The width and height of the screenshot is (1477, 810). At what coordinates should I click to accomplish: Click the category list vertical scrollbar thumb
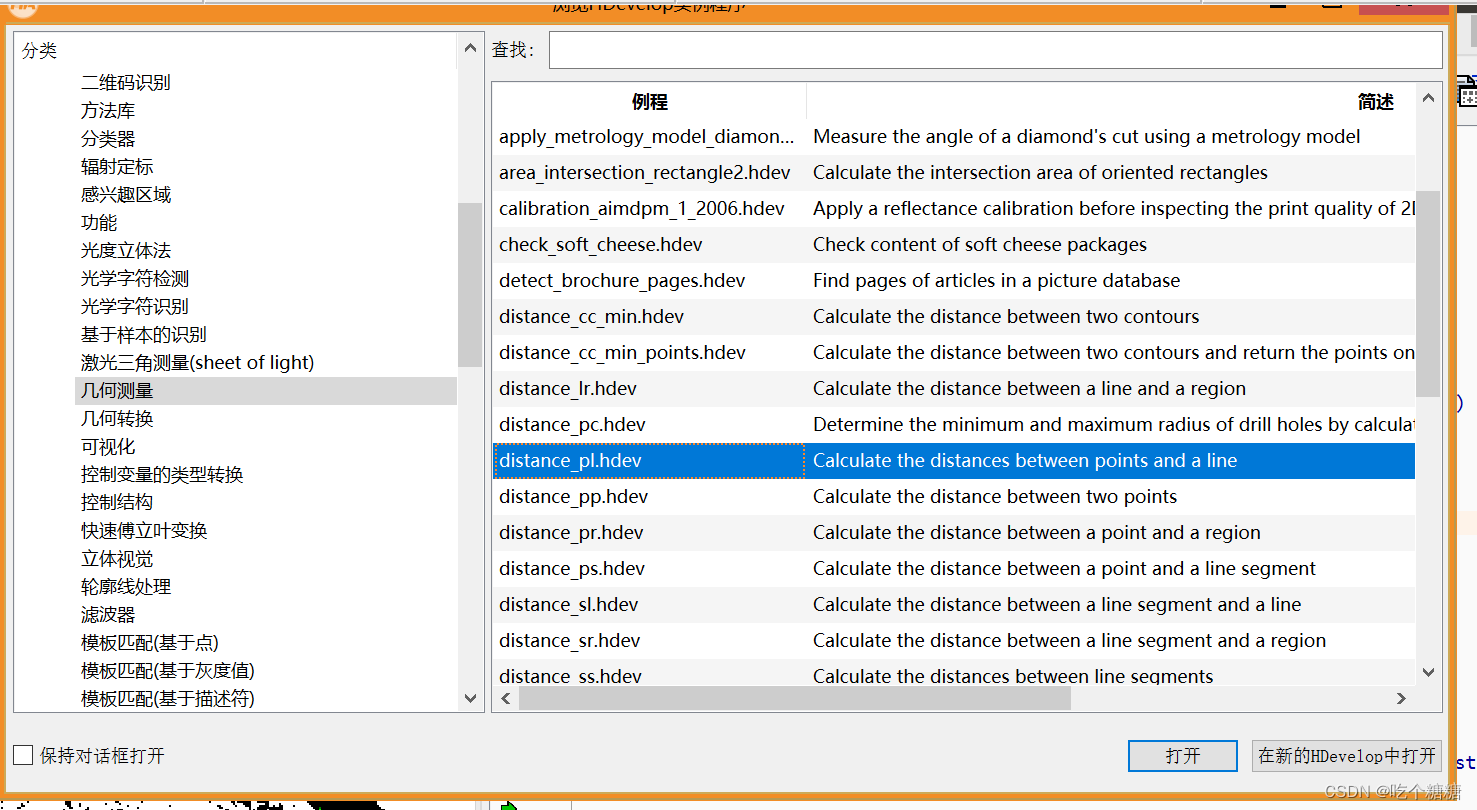coord(470,285)
